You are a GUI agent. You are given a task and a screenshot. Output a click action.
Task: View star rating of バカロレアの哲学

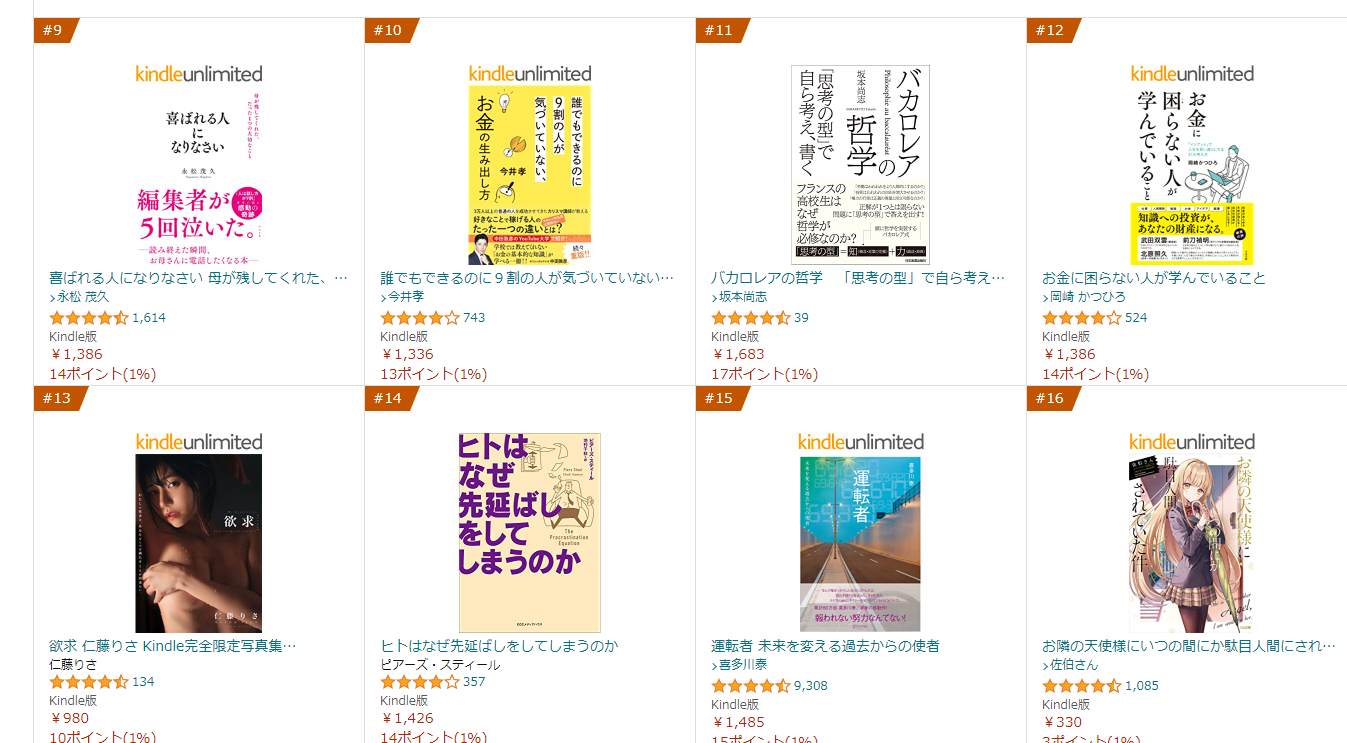click(751, 318)
